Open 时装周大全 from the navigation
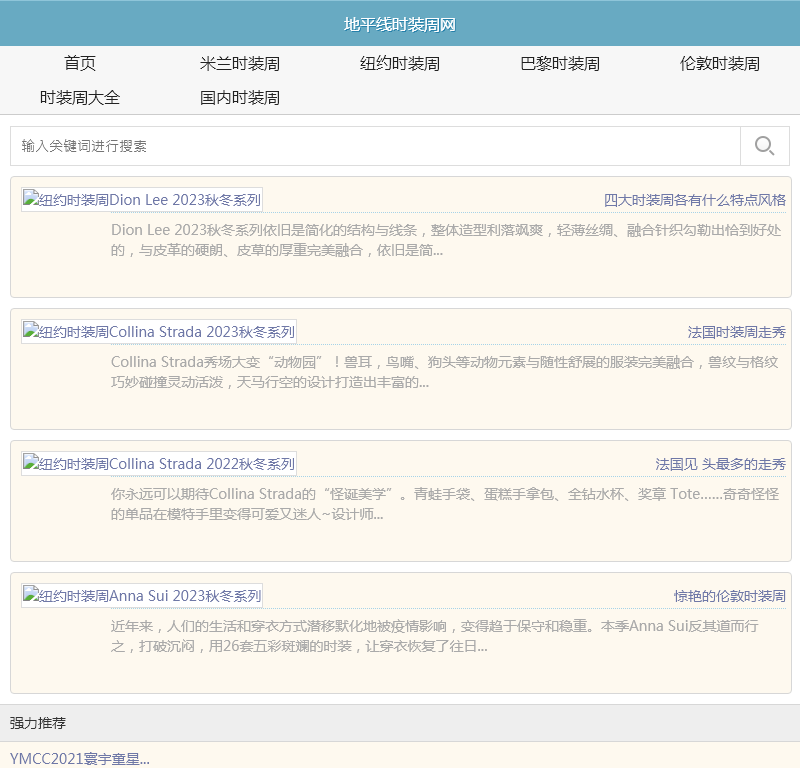Viewport: 800px width, 768px height. (80, 97)
